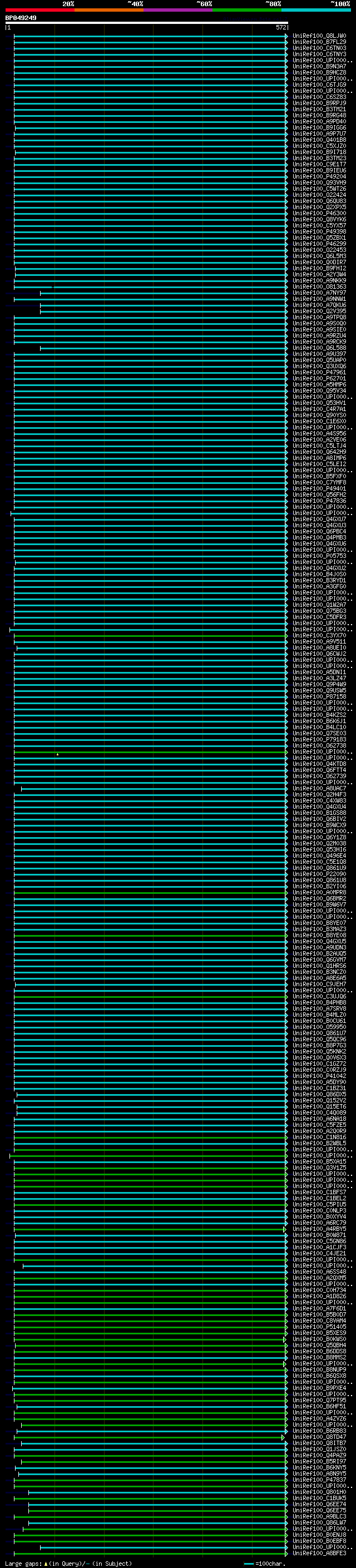
Task: Select UniRef100_Q496E4 label
Action: click(x=319, y=856)
